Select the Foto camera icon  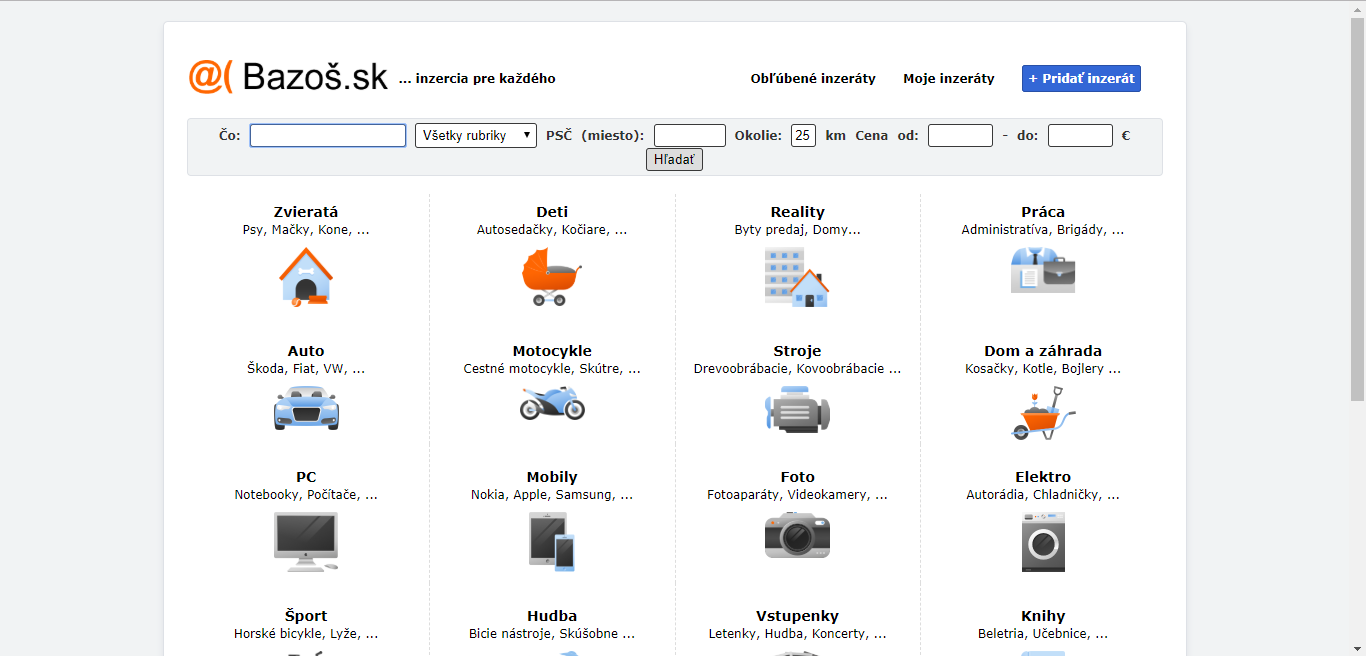point(797,535)
